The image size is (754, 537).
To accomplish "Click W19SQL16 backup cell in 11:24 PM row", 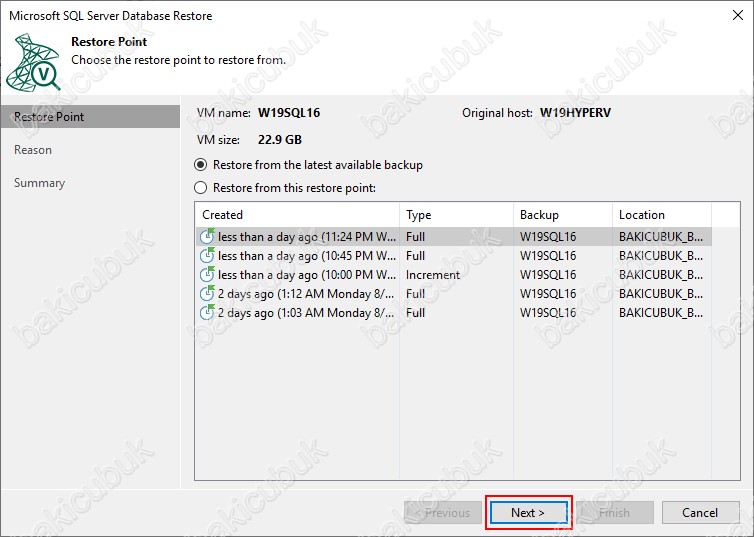I will coord(548,237).
